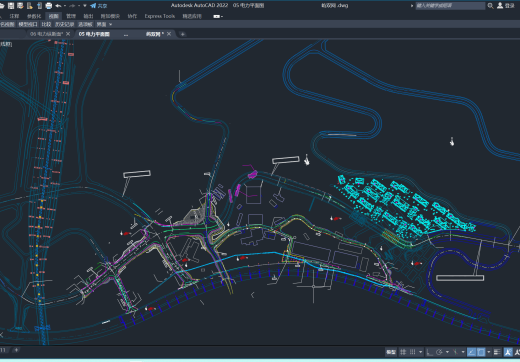This screenshot has height=362, width=520.
Task: Toggle lineweight display in status bar
Action: click(497, 352)
